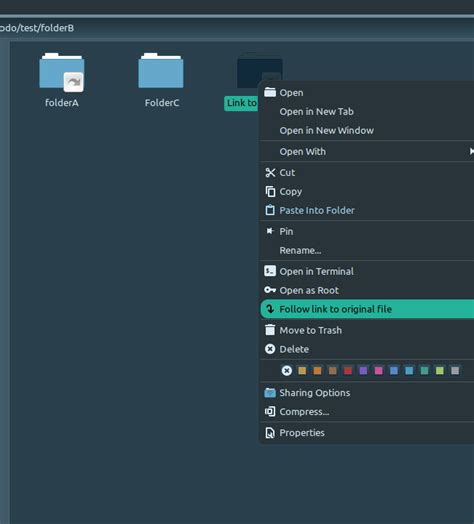474x524 pixels.
Task: Click the scissors Cut icon
Action: 270,173
